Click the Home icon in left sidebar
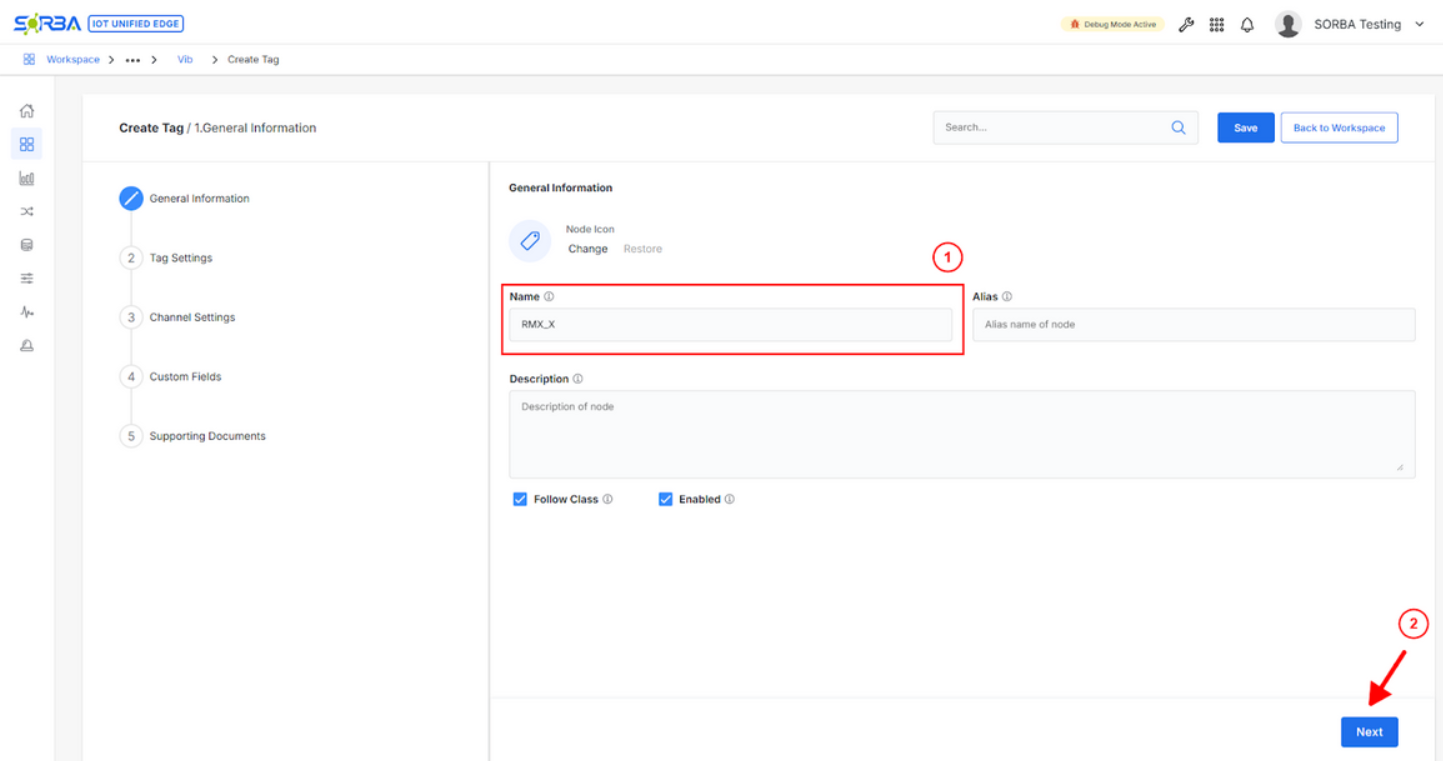Image resolution: width=1443 pixels, height=761 pixels. (27, 111)
